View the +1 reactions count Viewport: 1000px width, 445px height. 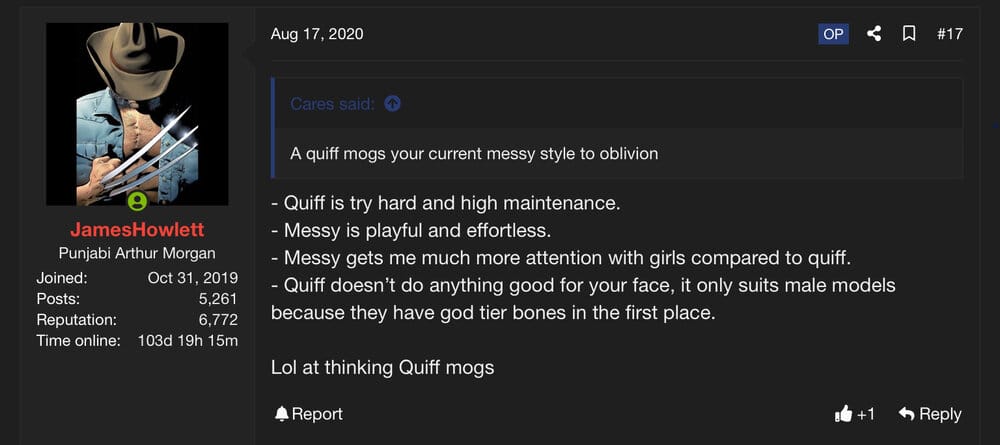click(865, 414)
